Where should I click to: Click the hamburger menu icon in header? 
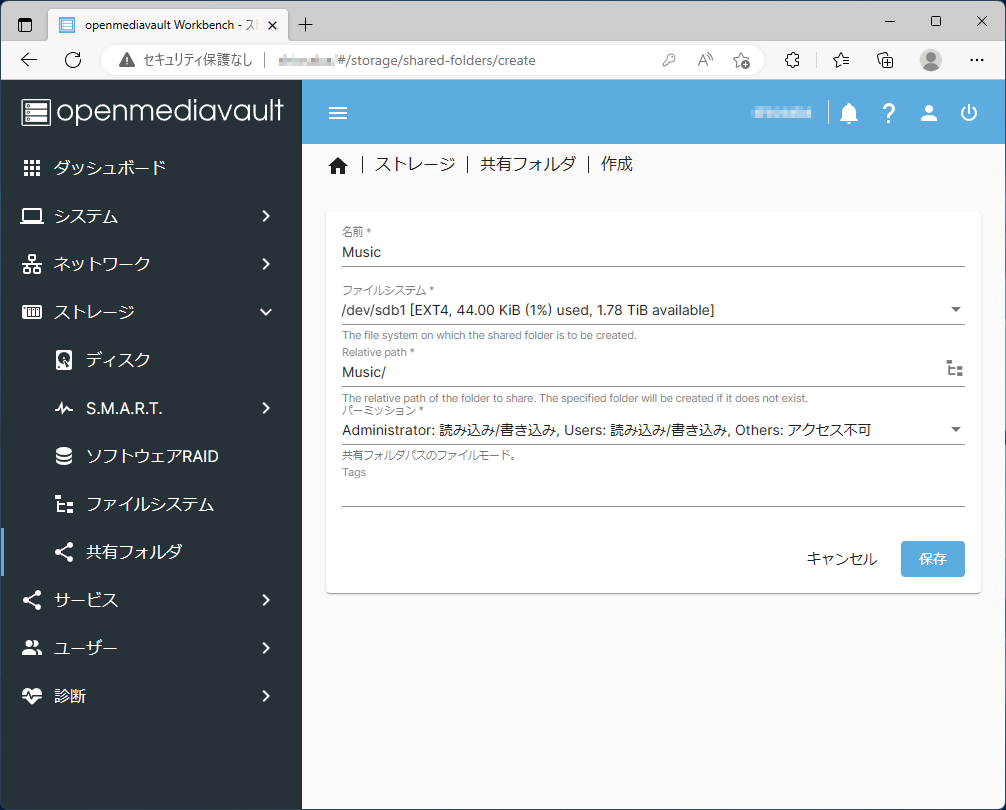point(338,113)
